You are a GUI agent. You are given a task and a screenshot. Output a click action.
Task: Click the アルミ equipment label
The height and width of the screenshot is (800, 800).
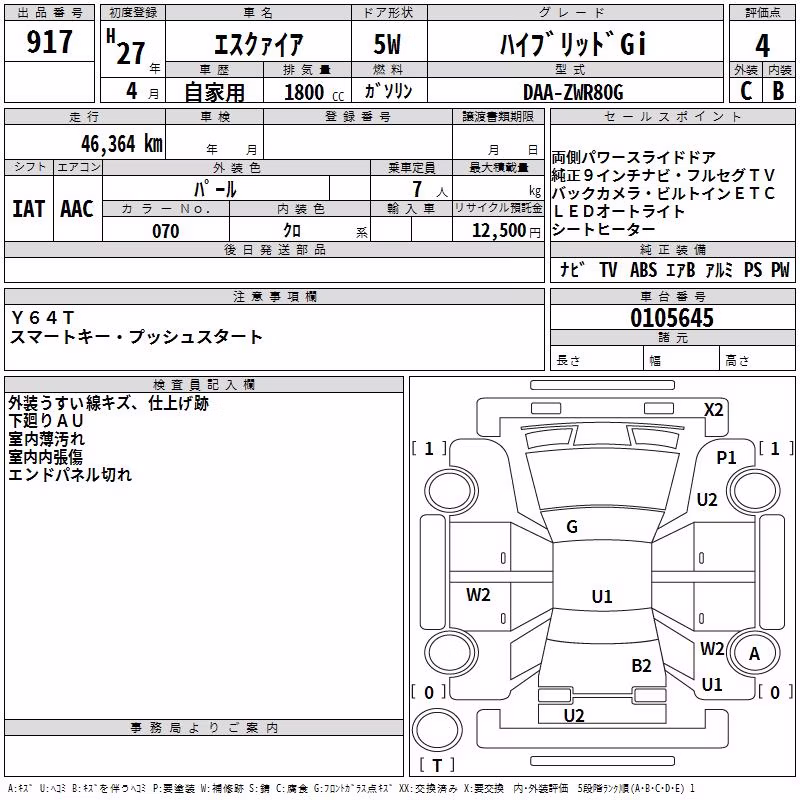[x=719, y=269]
